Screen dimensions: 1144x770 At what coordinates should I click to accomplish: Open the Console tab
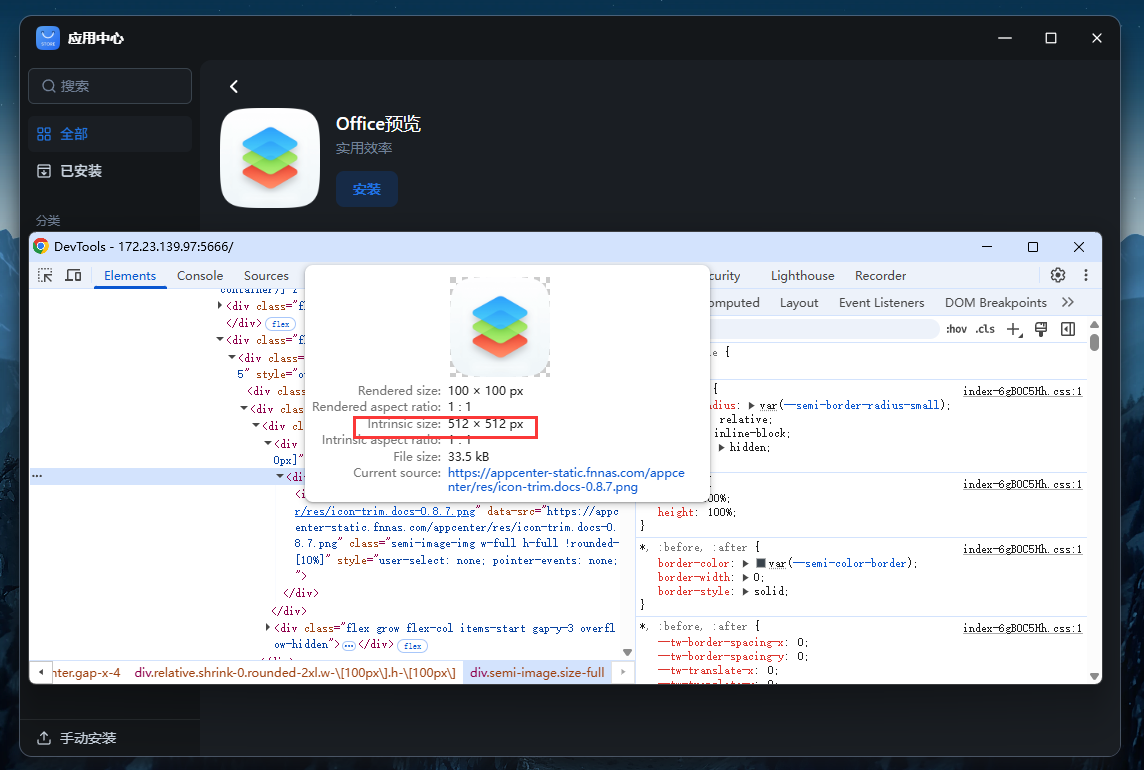point(200,275)
